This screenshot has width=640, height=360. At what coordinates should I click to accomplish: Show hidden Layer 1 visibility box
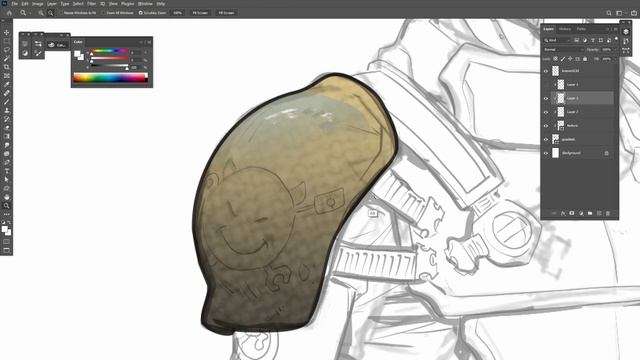point(546,84)
